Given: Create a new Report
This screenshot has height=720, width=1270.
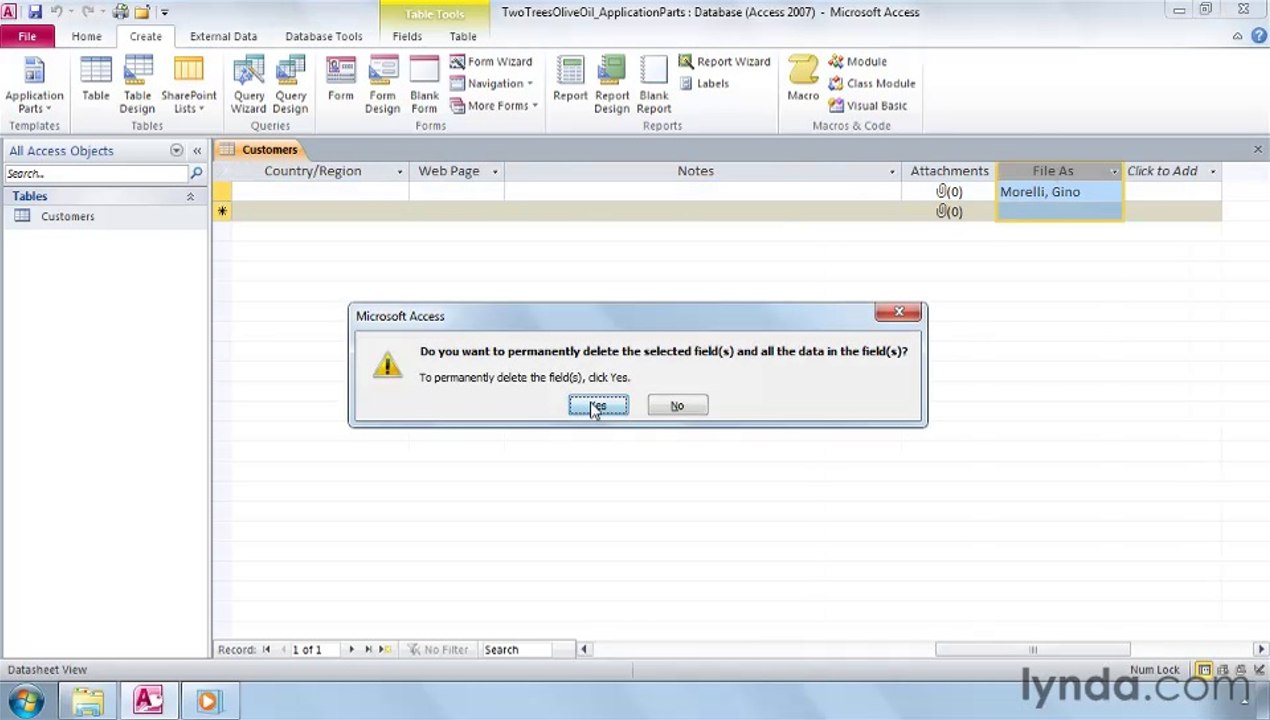Looking at the screenshot, I should tap(570, 80).
